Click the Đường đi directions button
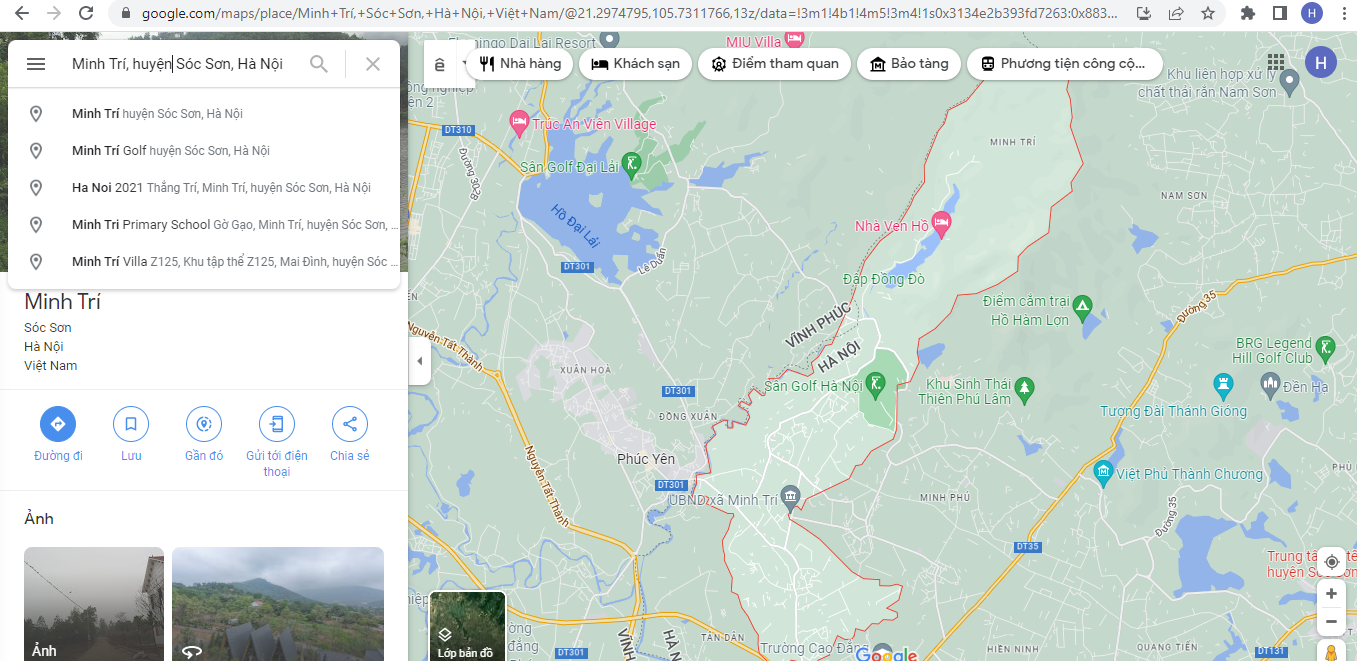 click(x=58, y=424)
